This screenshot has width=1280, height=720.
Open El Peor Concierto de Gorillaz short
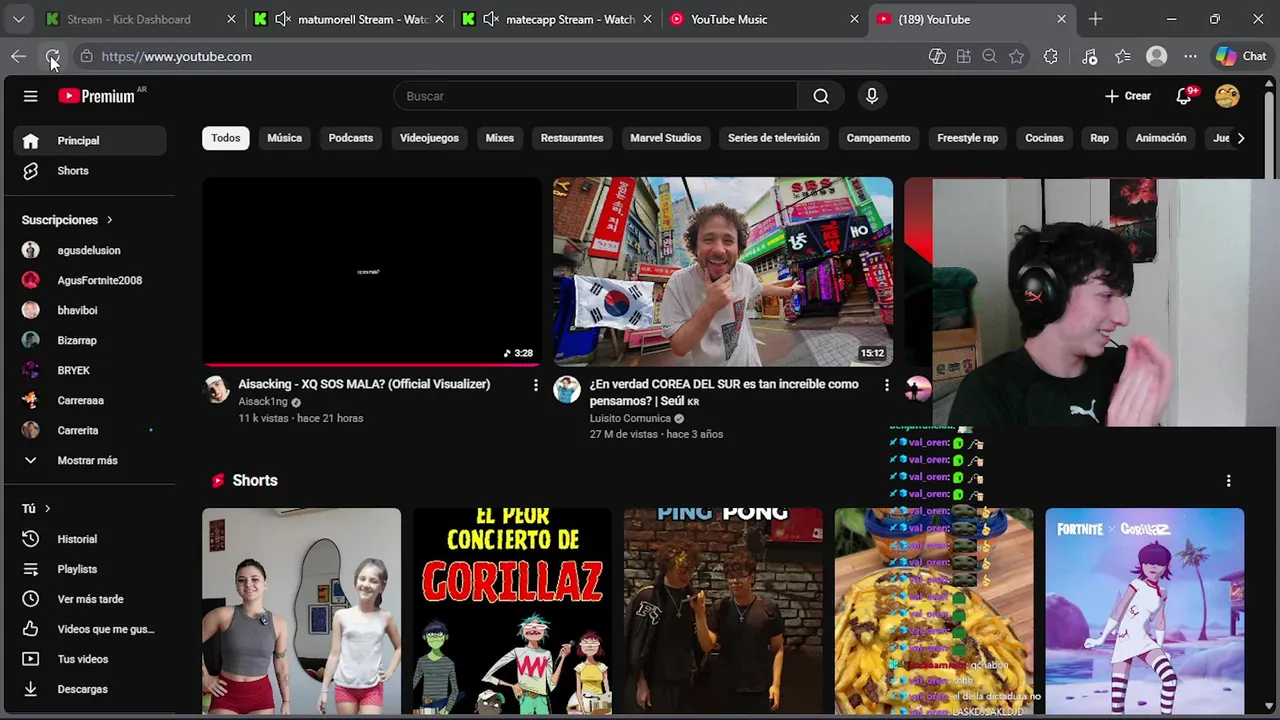click(x=512, y=611)
